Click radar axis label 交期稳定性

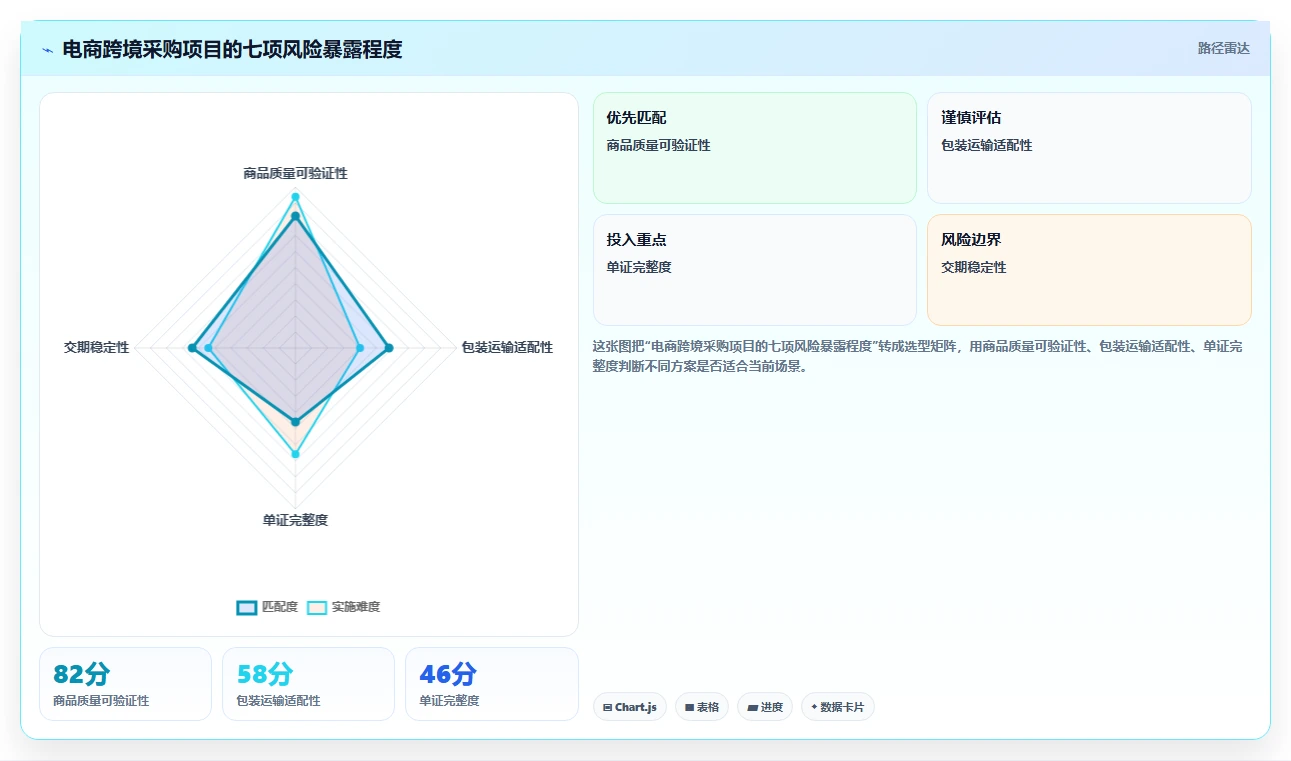click(x=96, y=347)
